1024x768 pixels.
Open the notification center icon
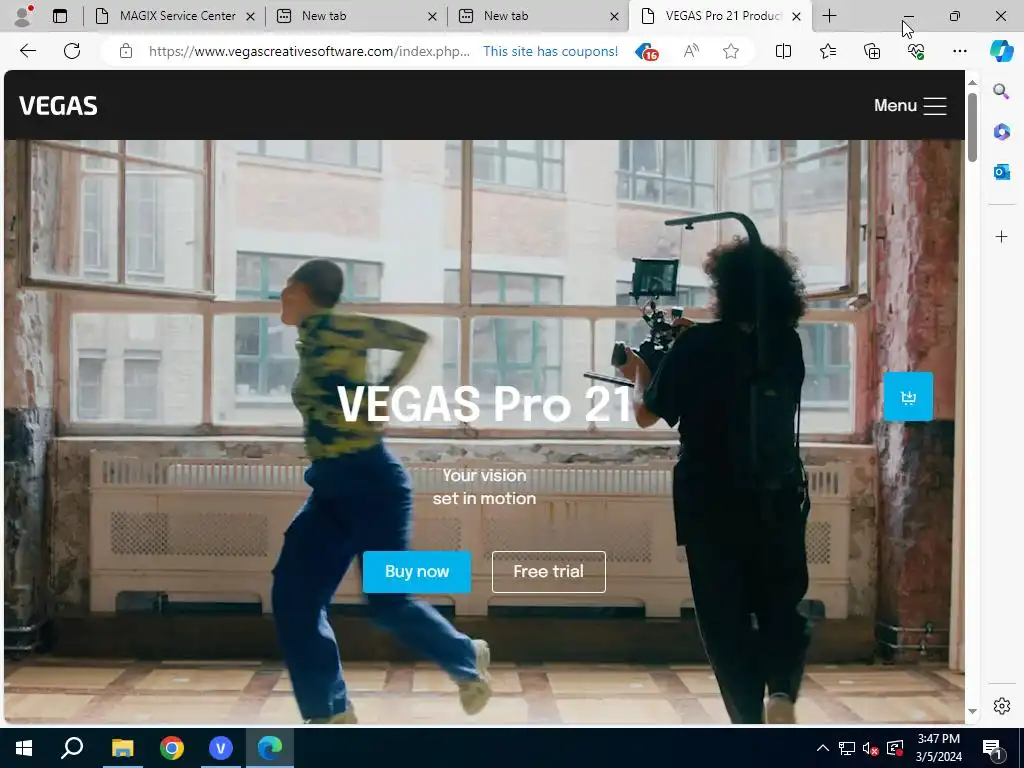click(993, 749)
